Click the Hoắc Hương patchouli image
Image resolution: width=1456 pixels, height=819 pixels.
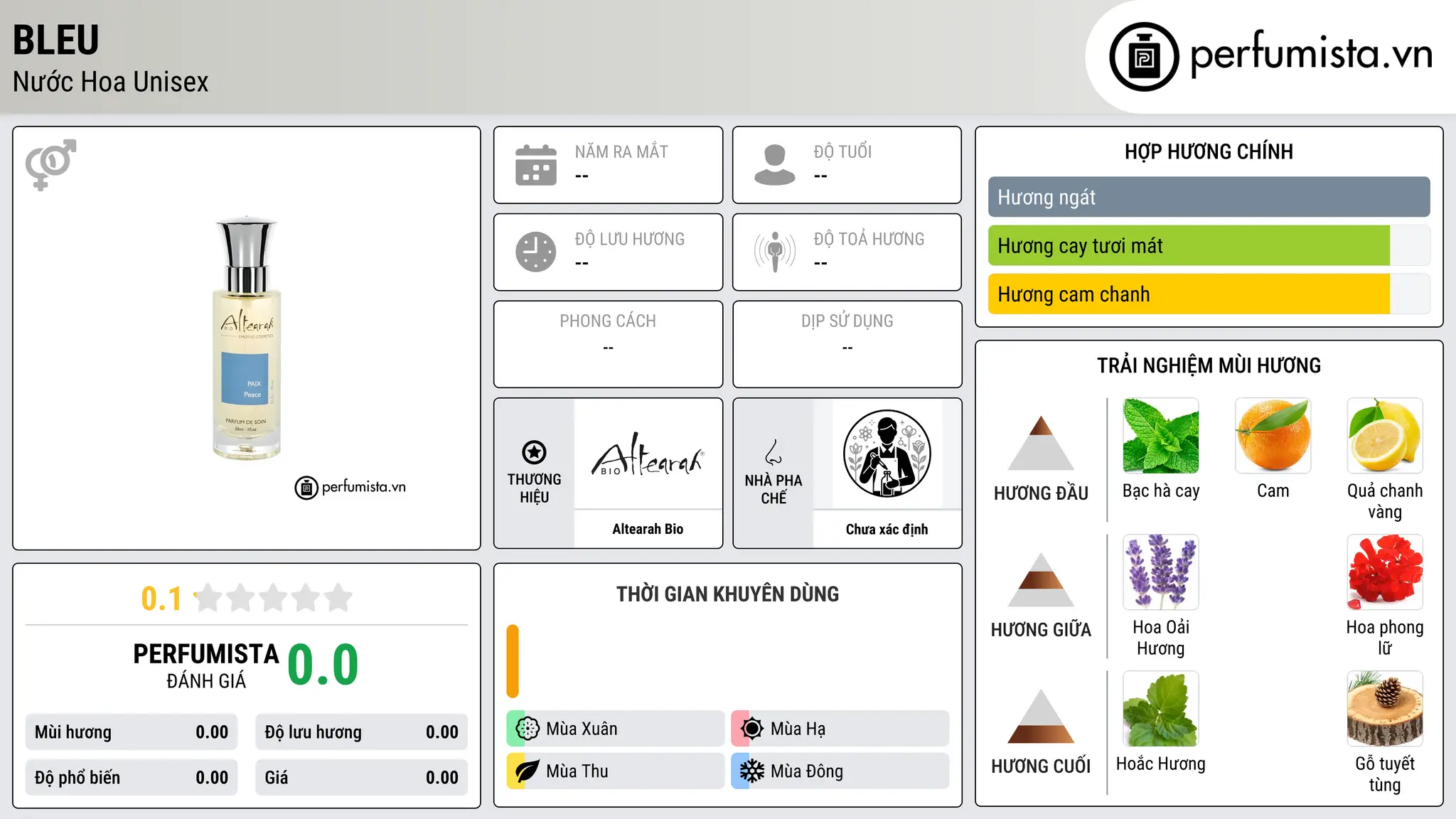click(1161, 709)
